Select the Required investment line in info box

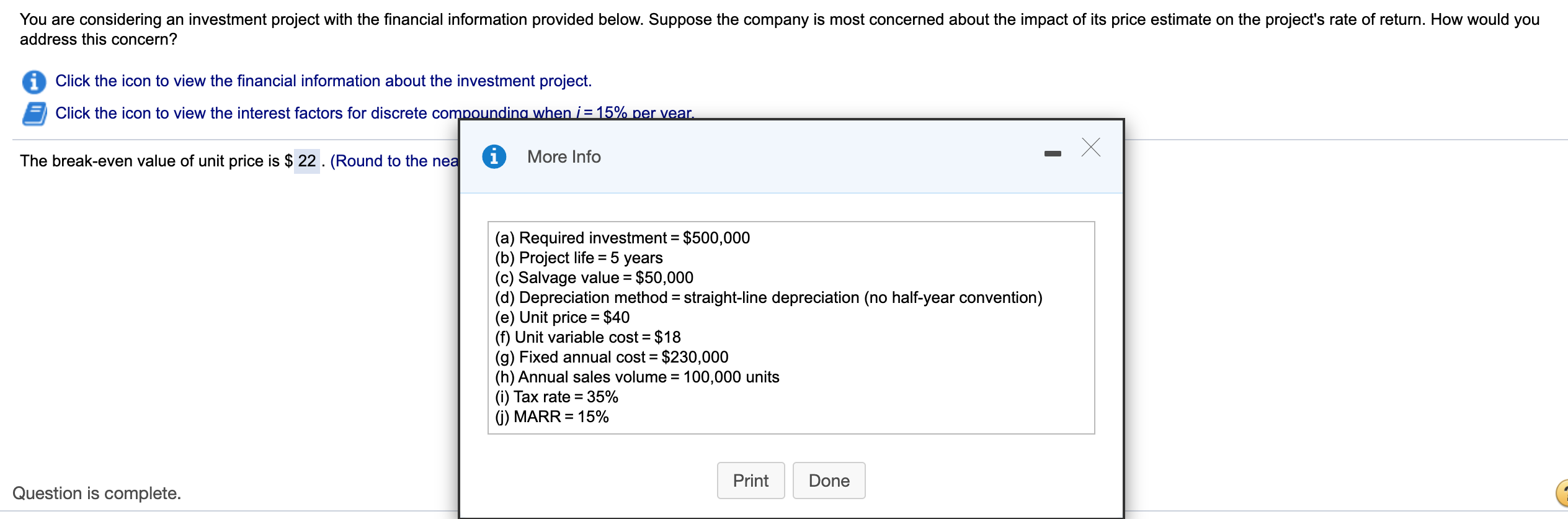[x=622, y=238]
